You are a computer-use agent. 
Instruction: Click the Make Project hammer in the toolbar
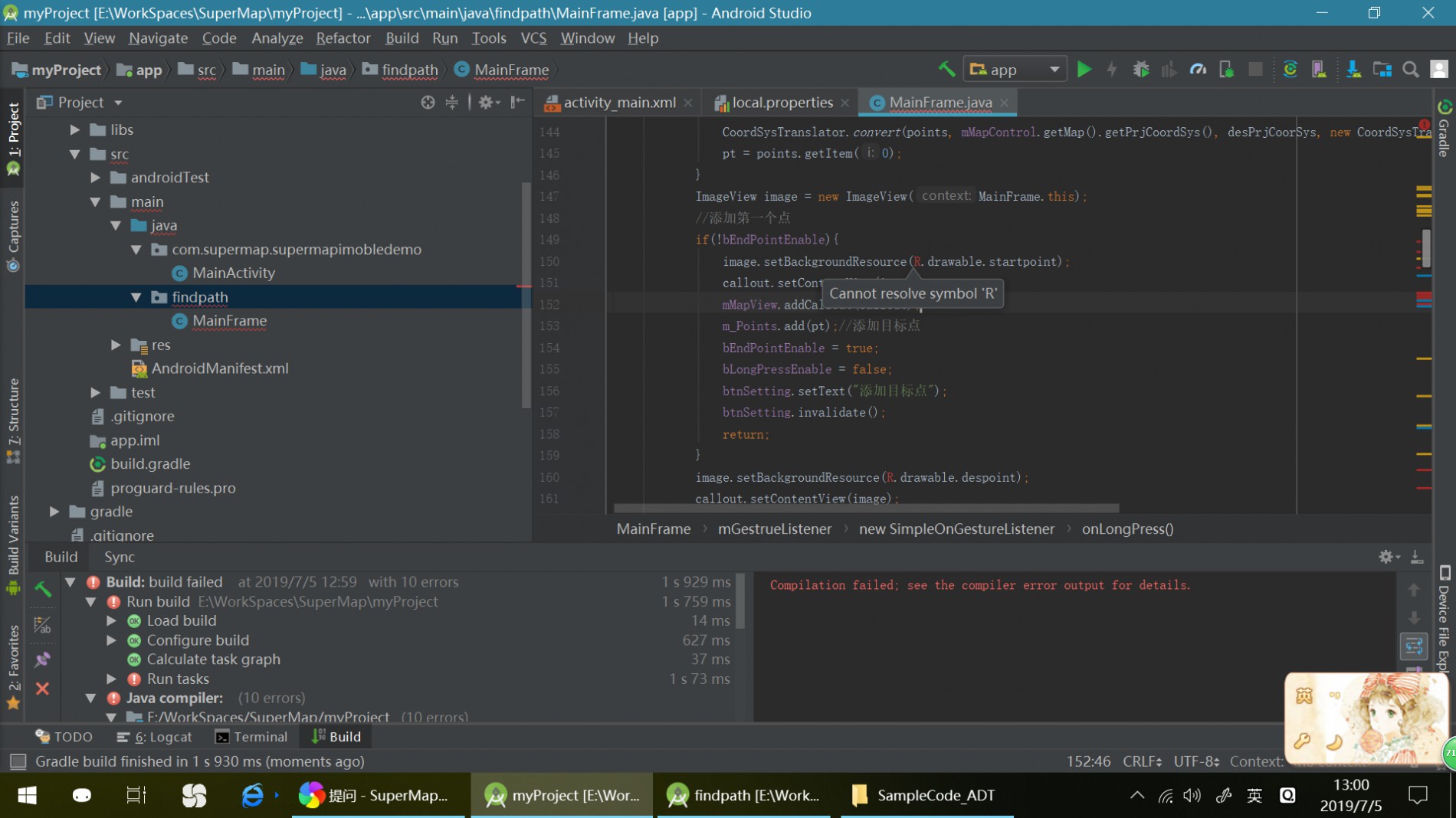[946, 70]
